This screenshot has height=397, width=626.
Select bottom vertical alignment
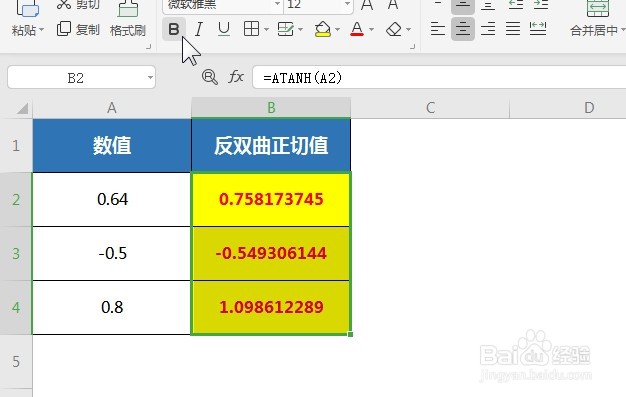point(488,5)
